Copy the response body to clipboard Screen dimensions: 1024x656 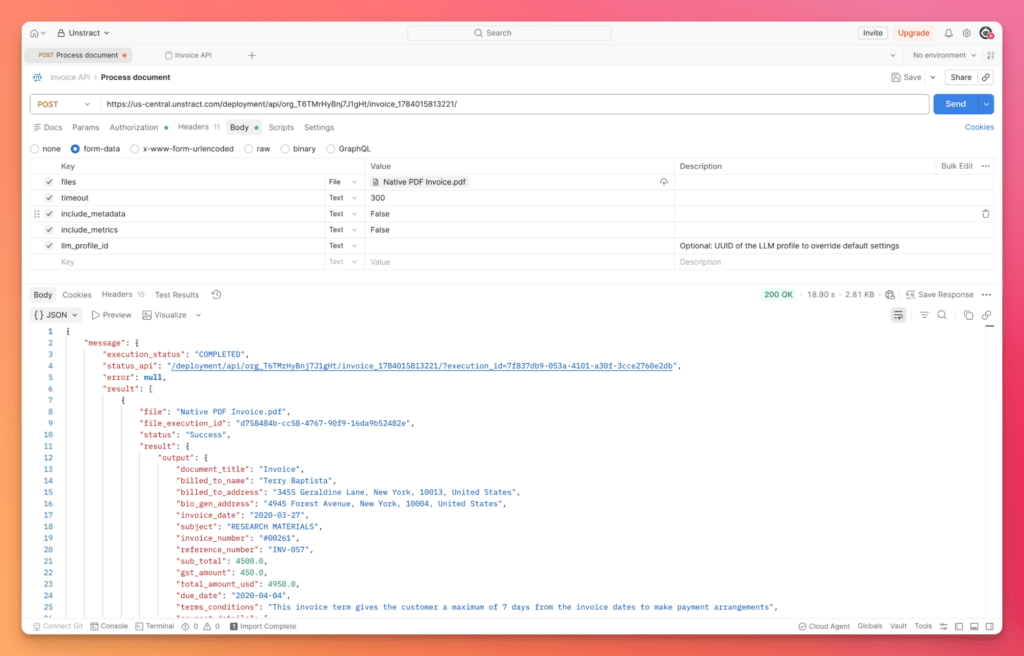pyautogui.click(x=968, y=315)
